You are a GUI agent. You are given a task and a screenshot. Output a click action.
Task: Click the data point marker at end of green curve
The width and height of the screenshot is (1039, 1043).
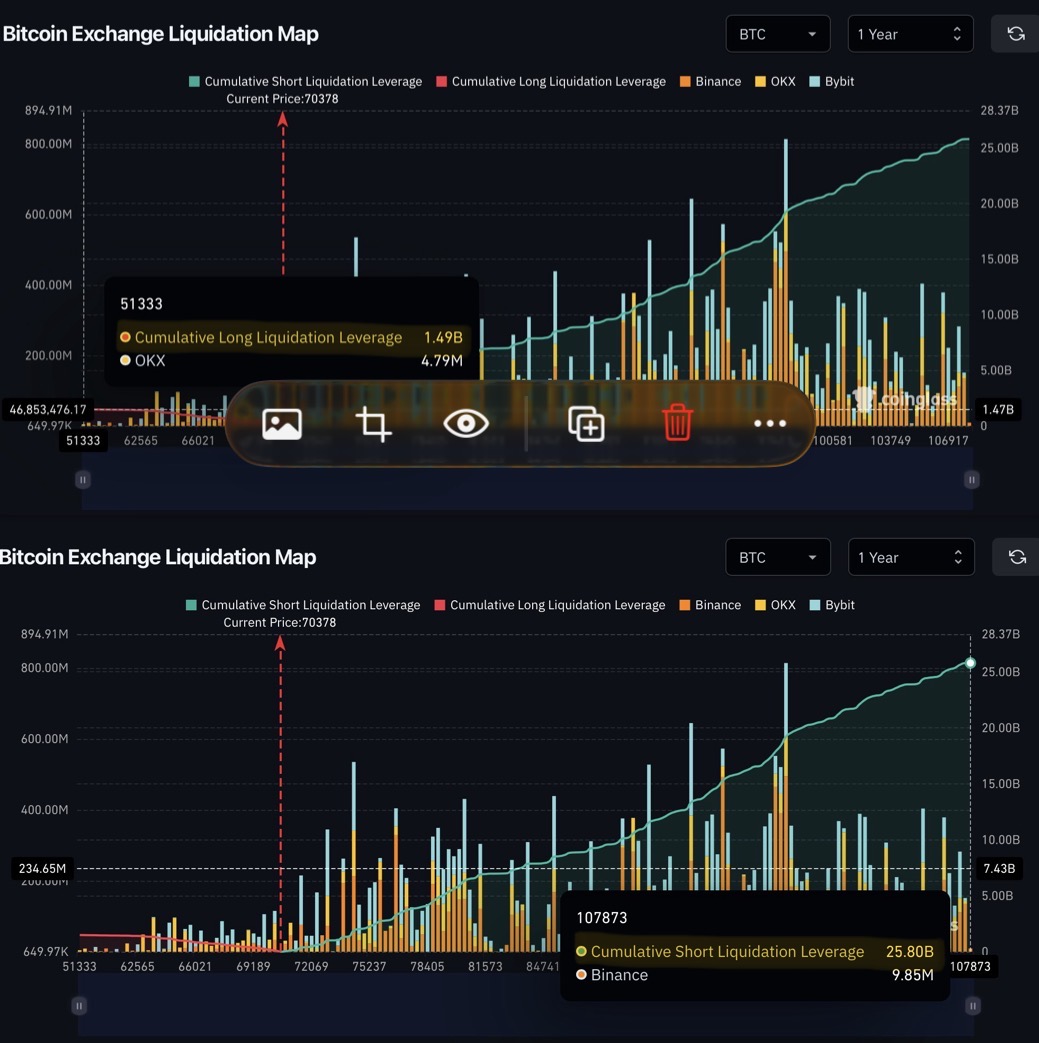[x=970, y=663]
